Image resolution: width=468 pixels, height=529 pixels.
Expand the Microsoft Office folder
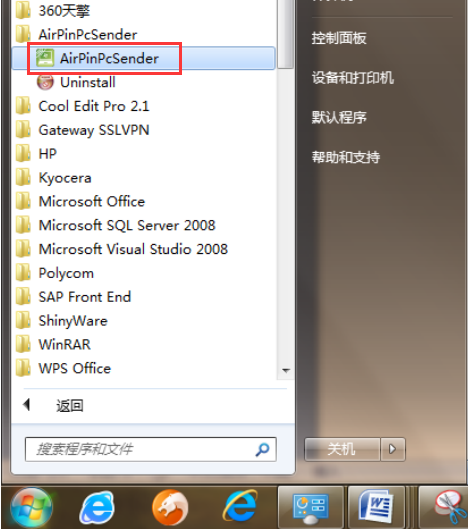(80, 202)
